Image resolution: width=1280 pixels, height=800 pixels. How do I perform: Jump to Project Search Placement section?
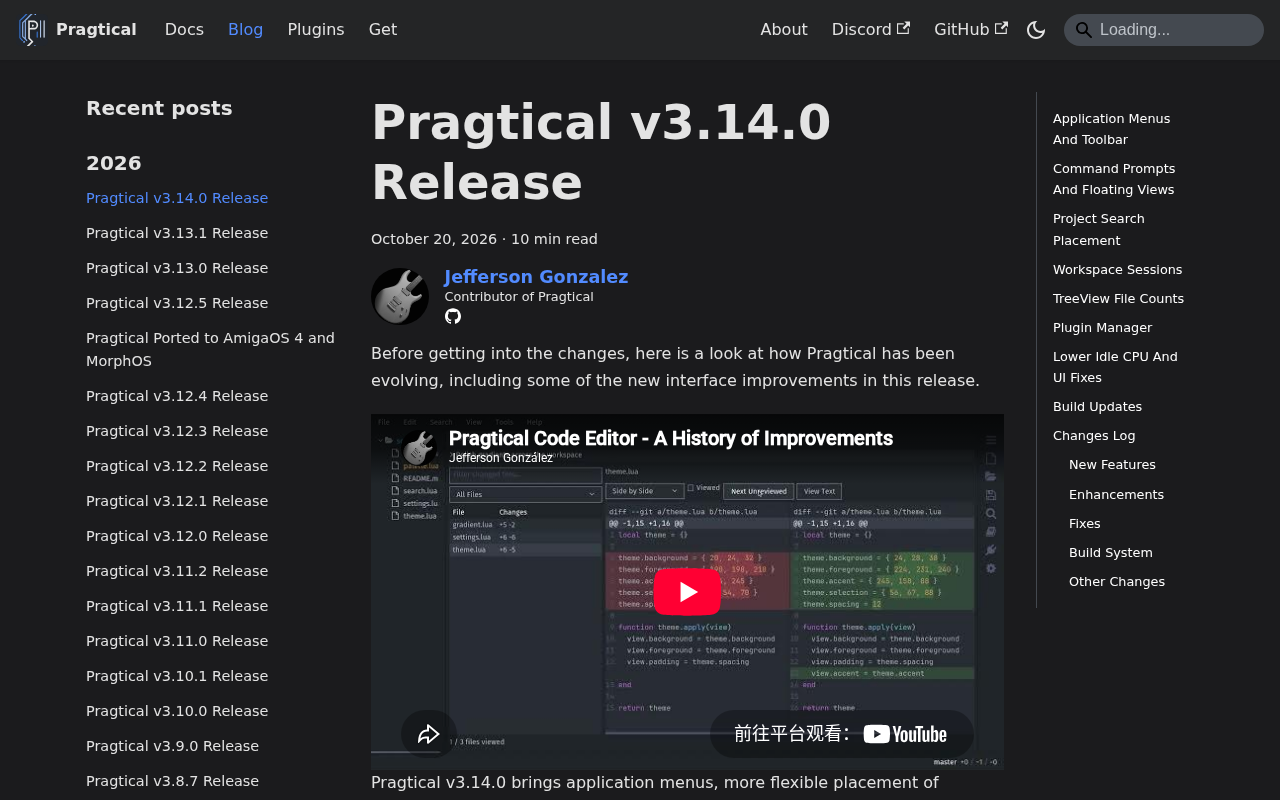pos(1099,230)
